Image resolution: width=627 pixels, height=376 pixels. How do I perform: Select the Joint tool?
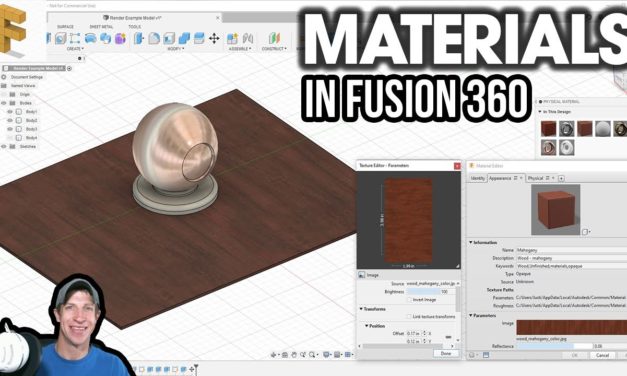248,38
